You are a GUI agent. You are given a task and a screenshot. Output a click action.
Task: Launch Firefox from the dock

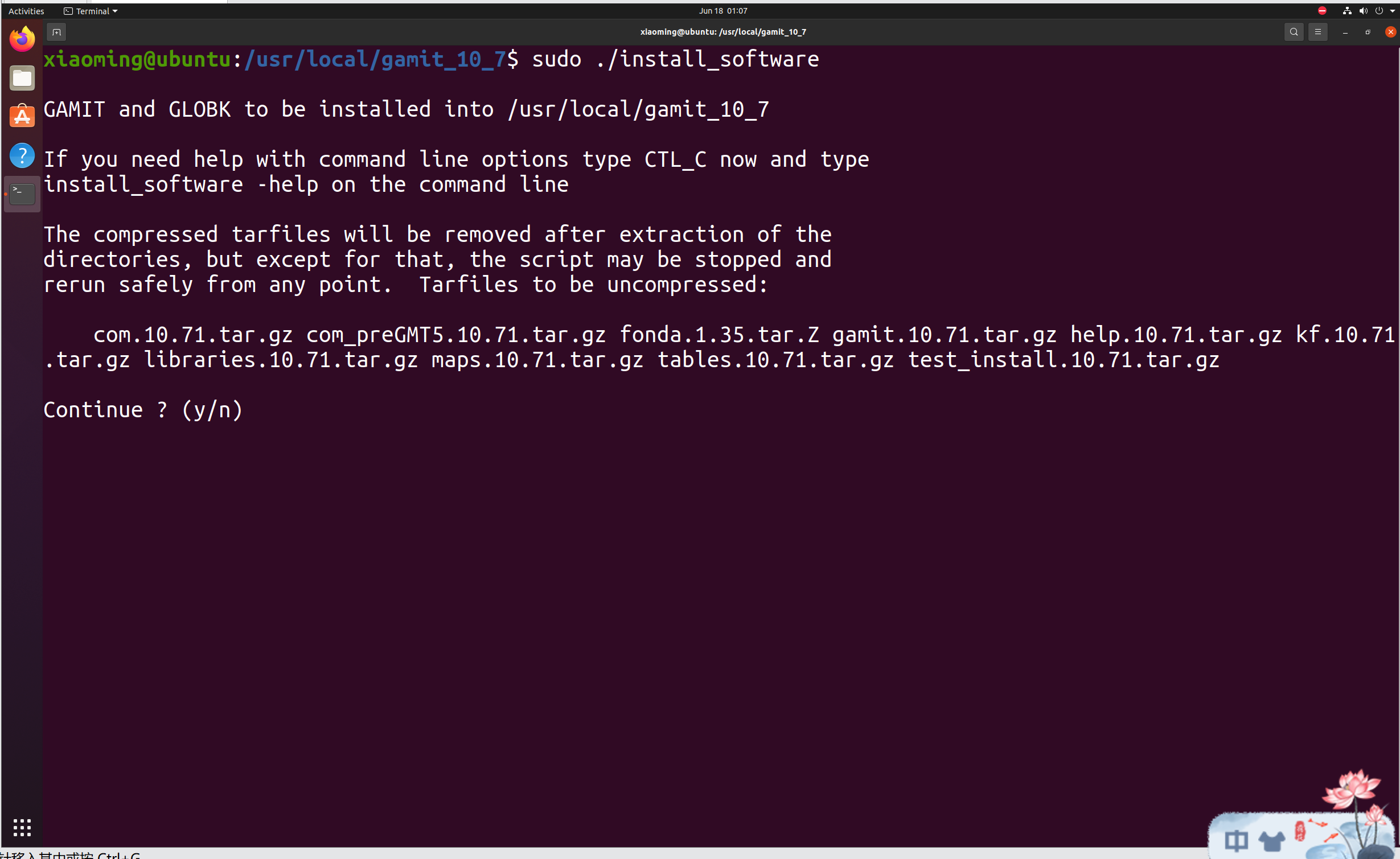coord(22,39)
